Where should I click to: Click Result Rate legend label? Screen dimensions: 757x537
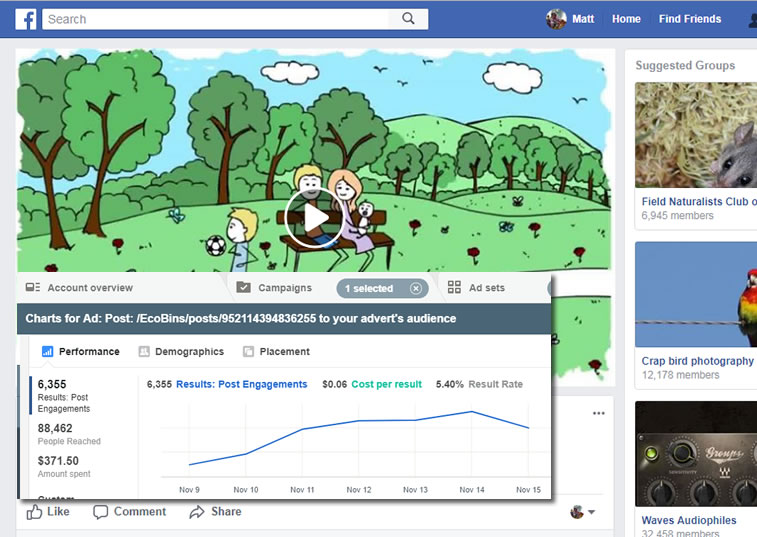(495, 384)
